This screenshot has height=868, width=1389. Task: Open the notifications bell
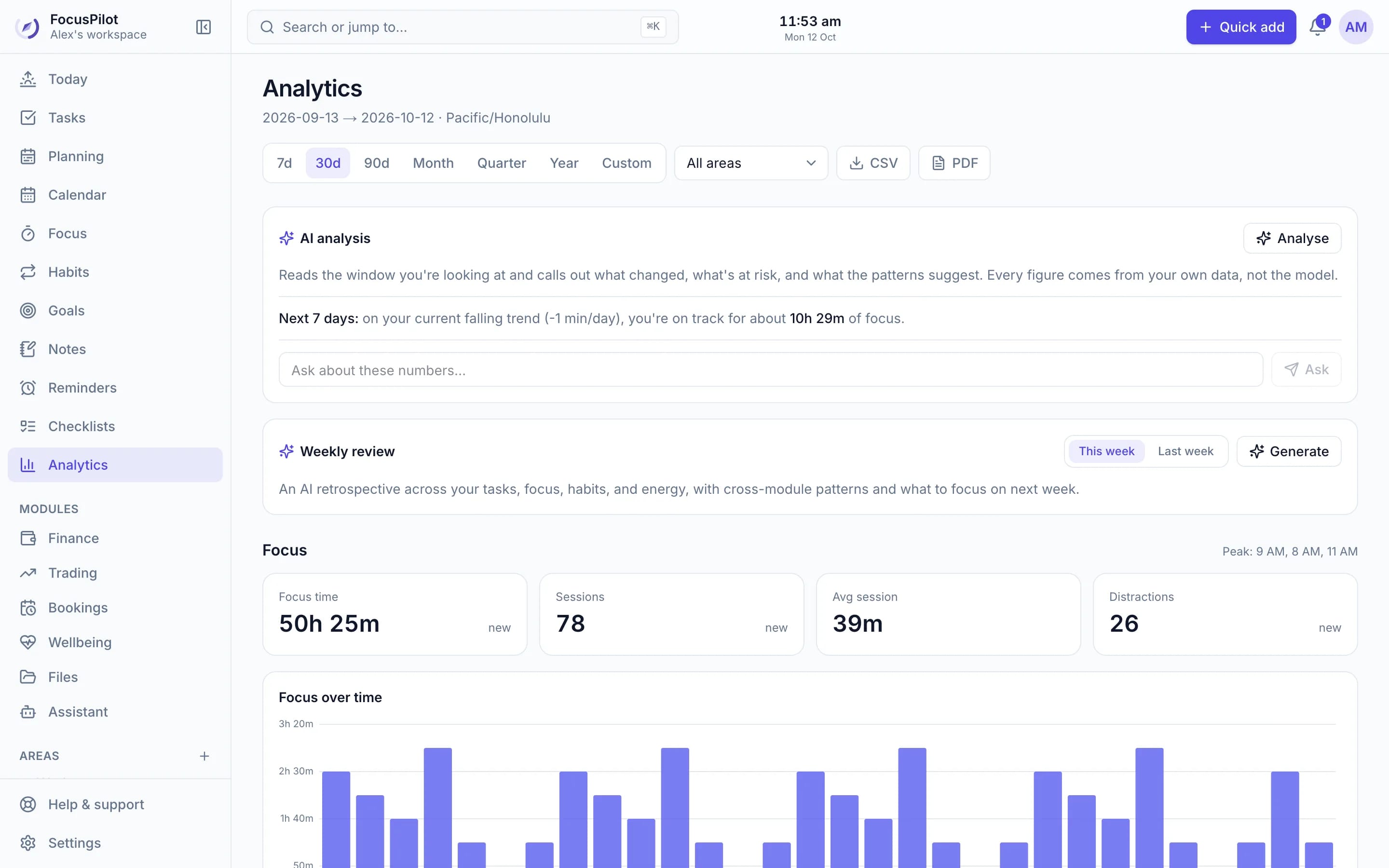tap(1318, 27)
